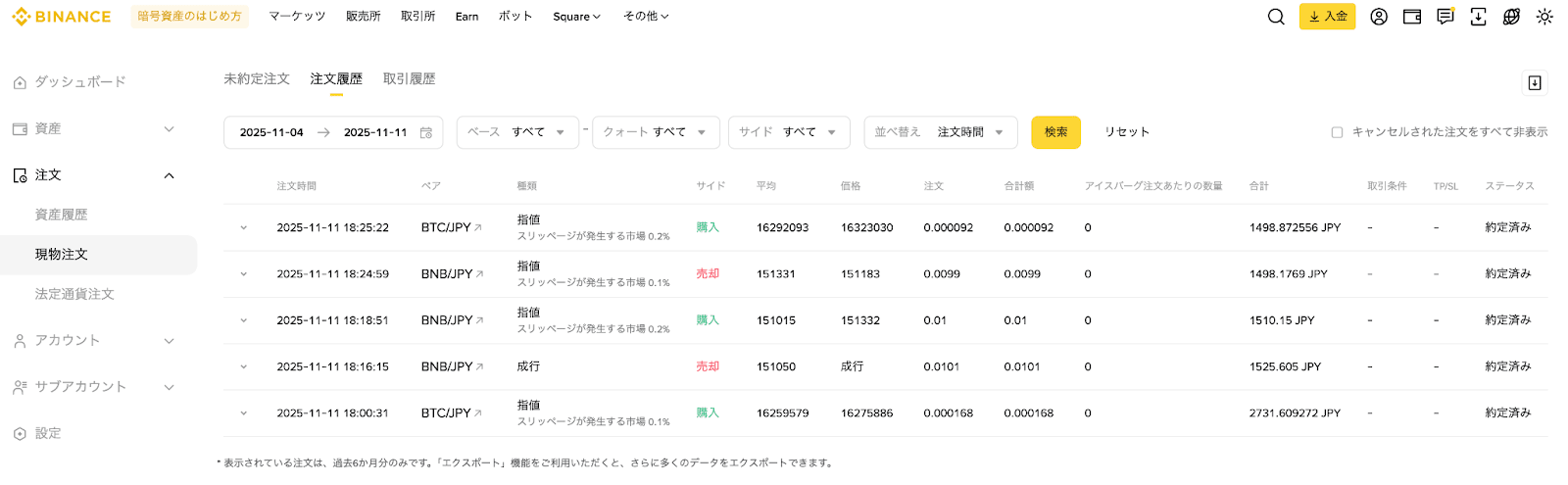This screenshot has width=1568, height=485.
Task: Open the 並べ替え sort dropdown
Action: point(940,132)
